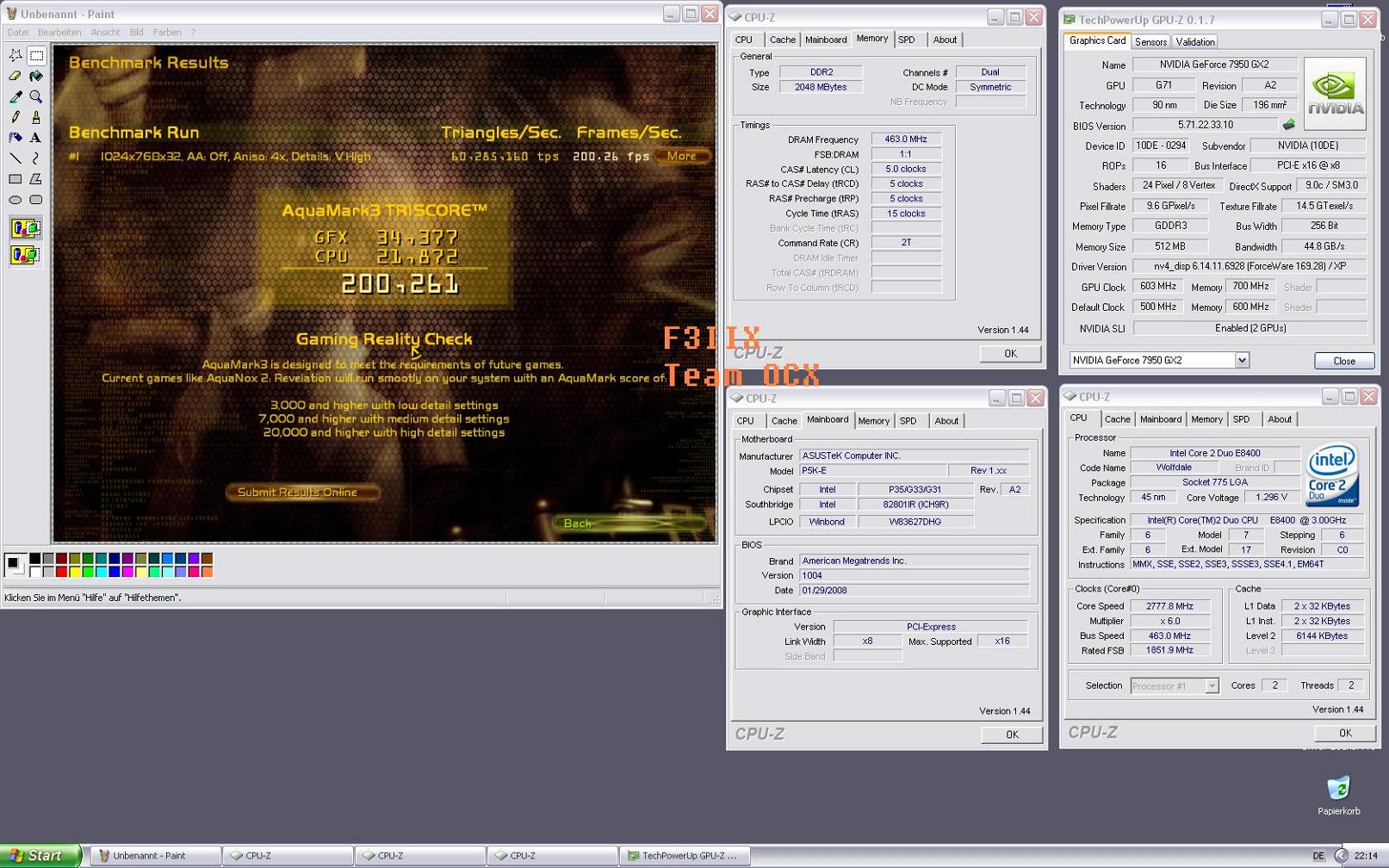The image size is (1389, 868).
Task: Switch to Sensors tab in GPU-Z
Action: tap(1150, 41)
